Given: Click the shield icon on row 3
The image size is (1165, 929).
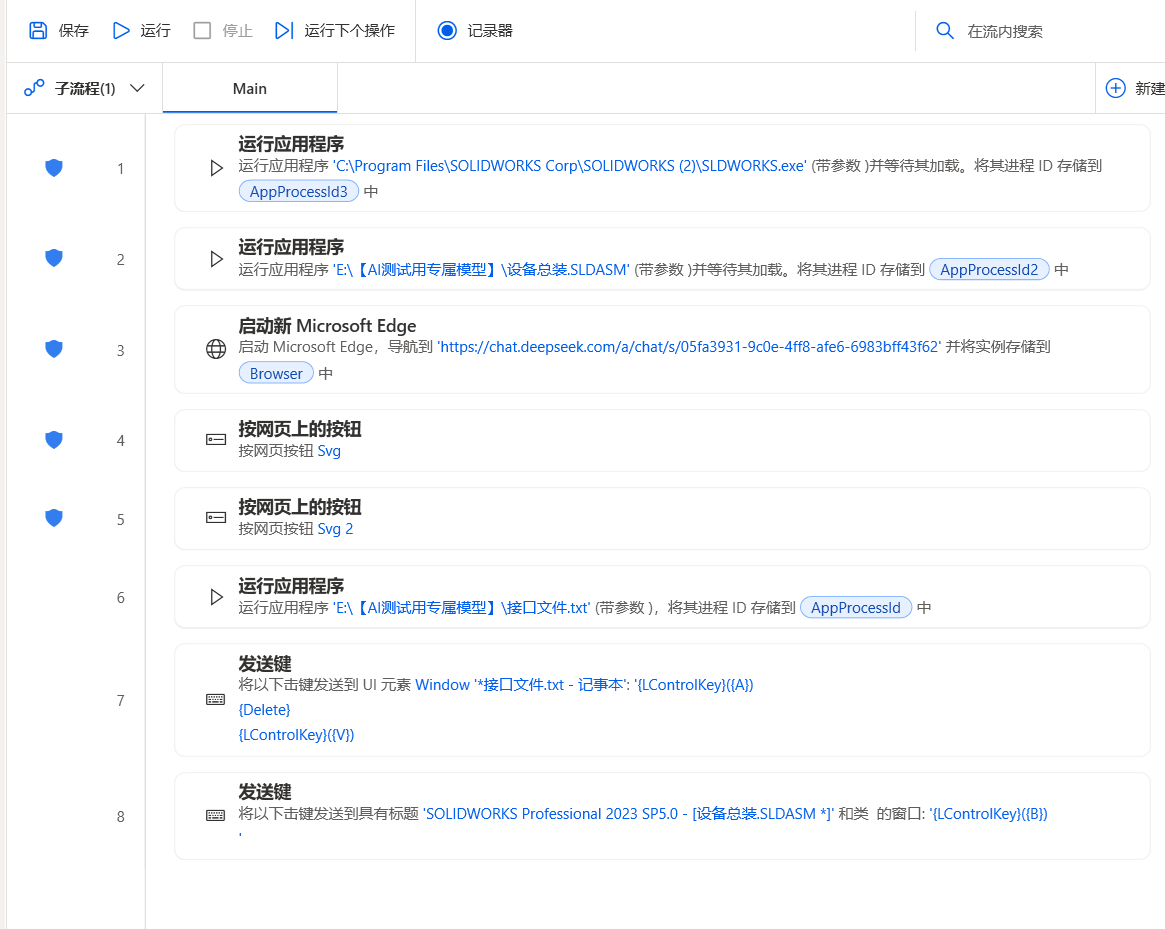Looking at the screenshot, I should (x=53, y=349).
